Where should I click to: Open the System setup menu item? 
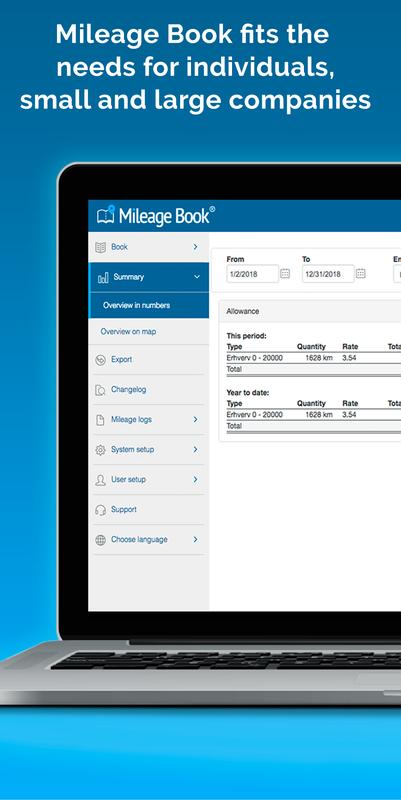pos(148,449)
